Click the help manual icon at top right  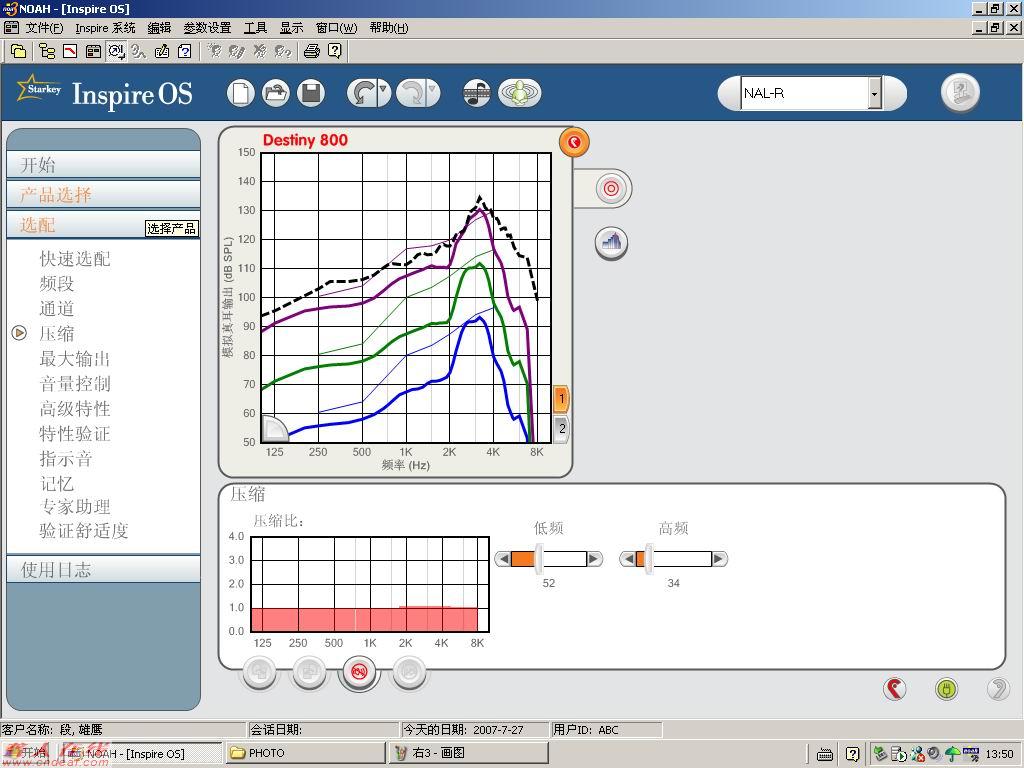coord(960,92)
